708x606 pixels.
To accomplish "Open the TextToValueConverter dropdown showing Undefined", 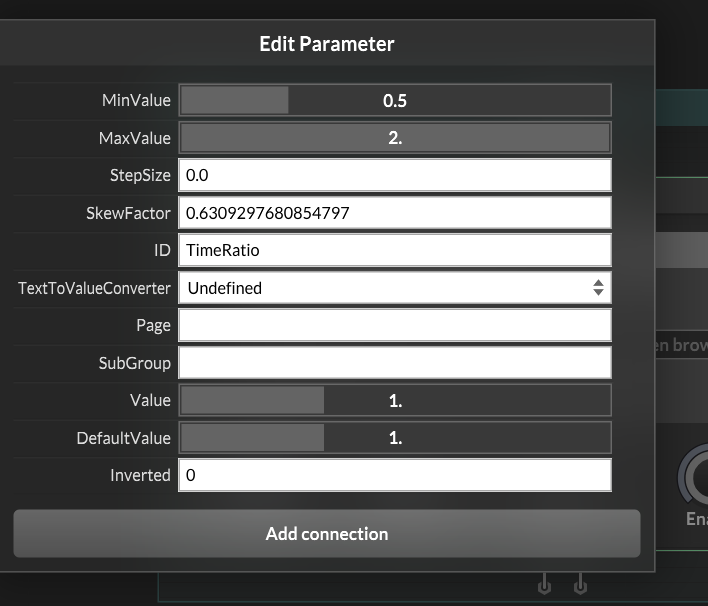I will click(x=394, y=288).
